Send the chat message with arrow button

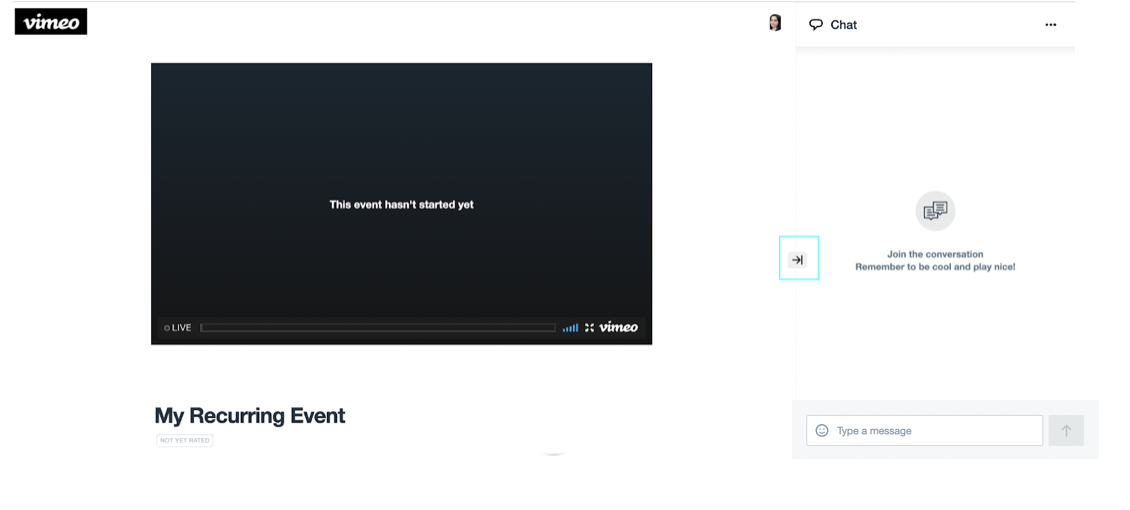click(x=1067, y=430)
